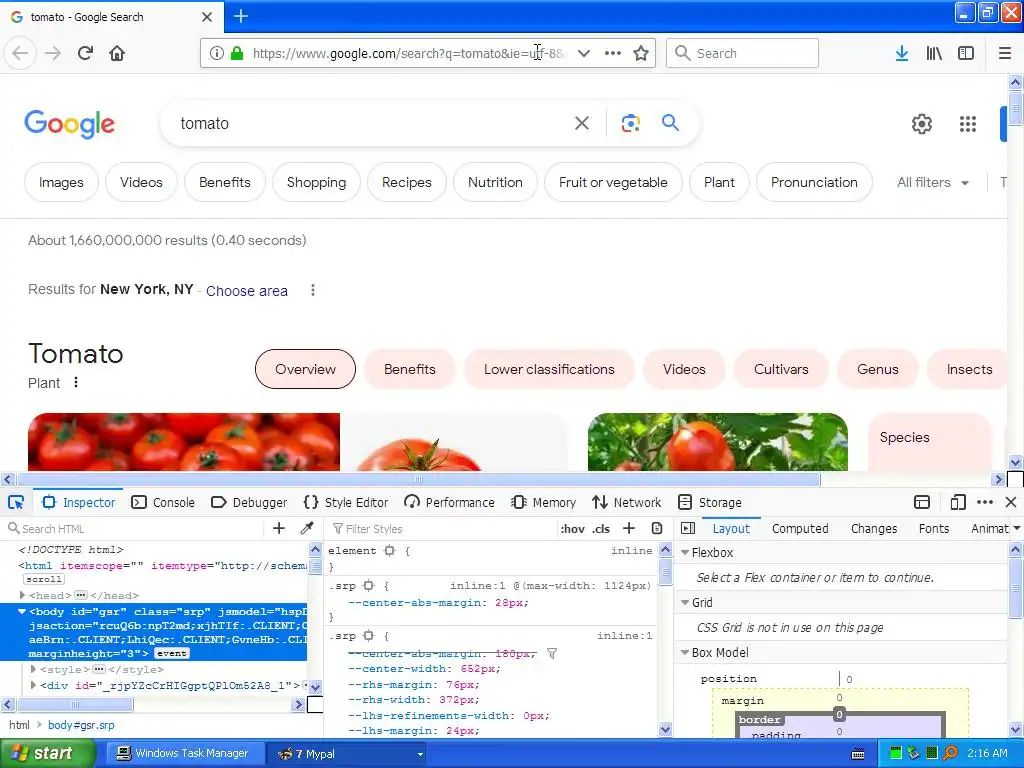The image size is (1024, 768).
Task: Open the Style Editor tab
Action: [x=345, y=502]
